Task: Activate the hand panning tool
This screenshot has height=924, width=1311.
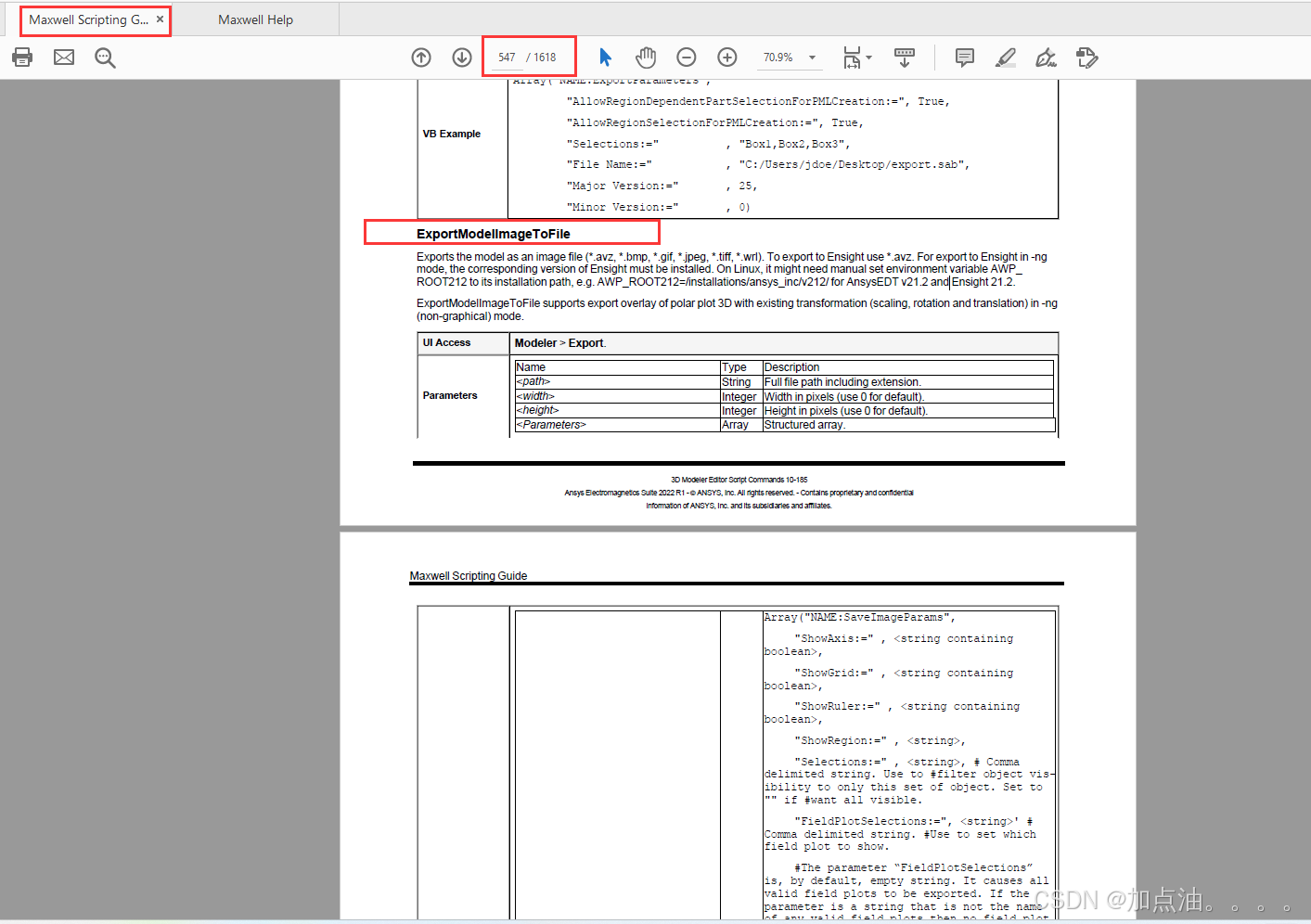Action: [x=646, y=58]
